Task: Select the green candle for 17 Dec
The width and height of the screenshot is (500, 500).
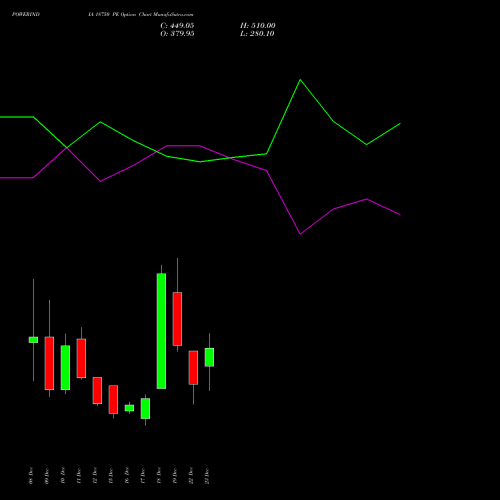Action: click(145, 408)
